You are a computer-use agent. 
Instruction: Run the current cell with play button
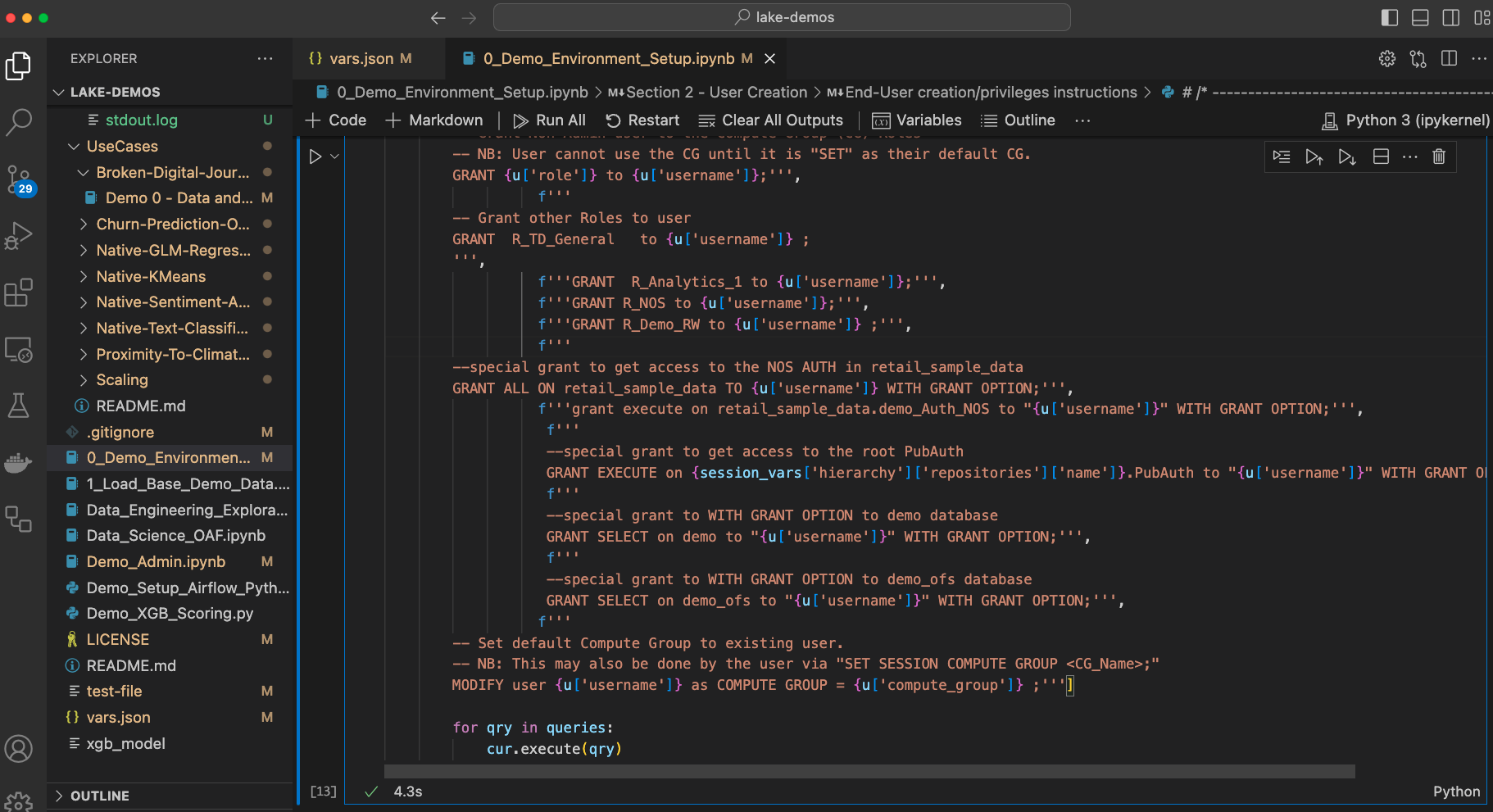tap(315, 157)
